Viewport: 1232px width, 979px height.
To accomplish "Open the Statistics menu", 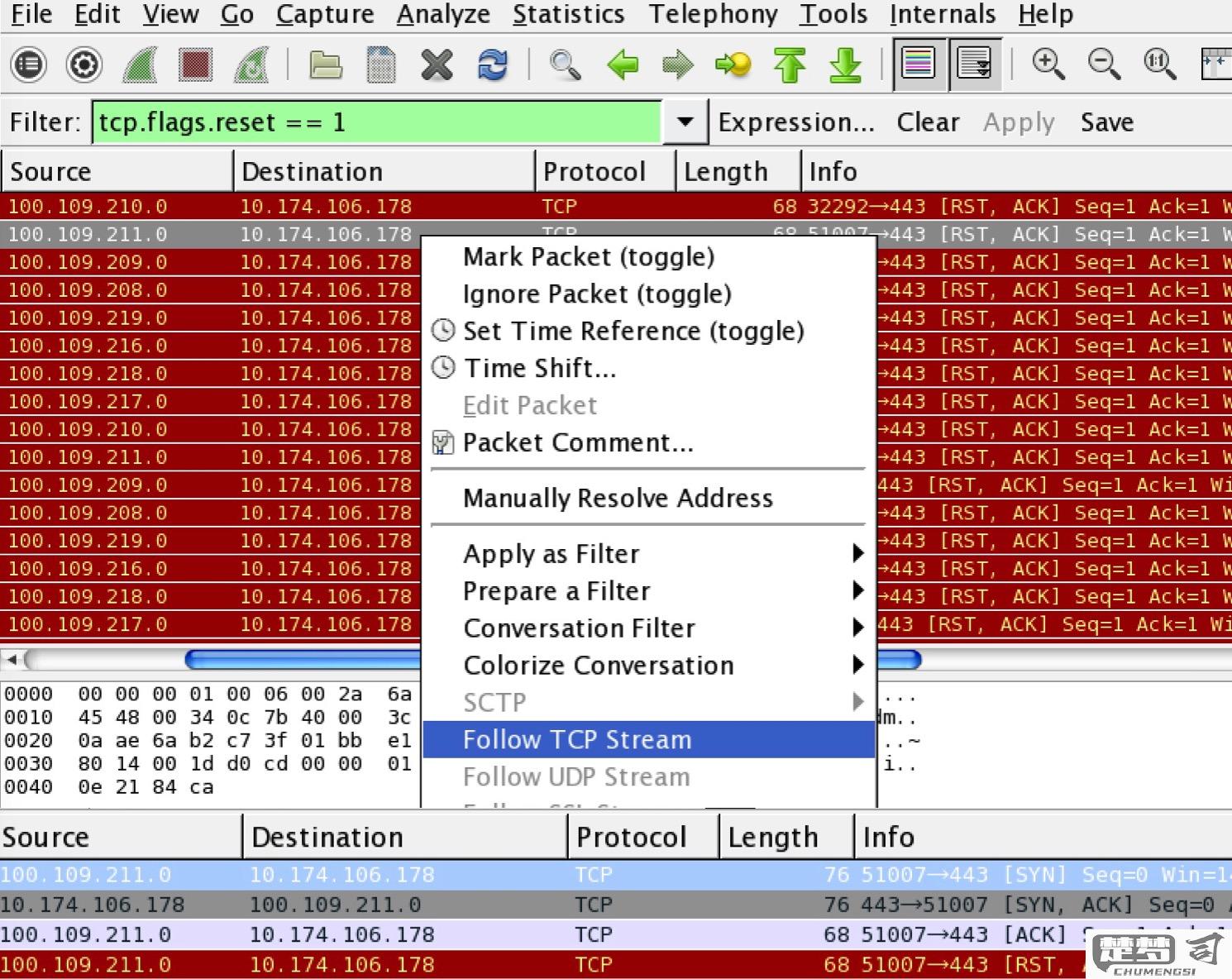I will click(568, 14).
